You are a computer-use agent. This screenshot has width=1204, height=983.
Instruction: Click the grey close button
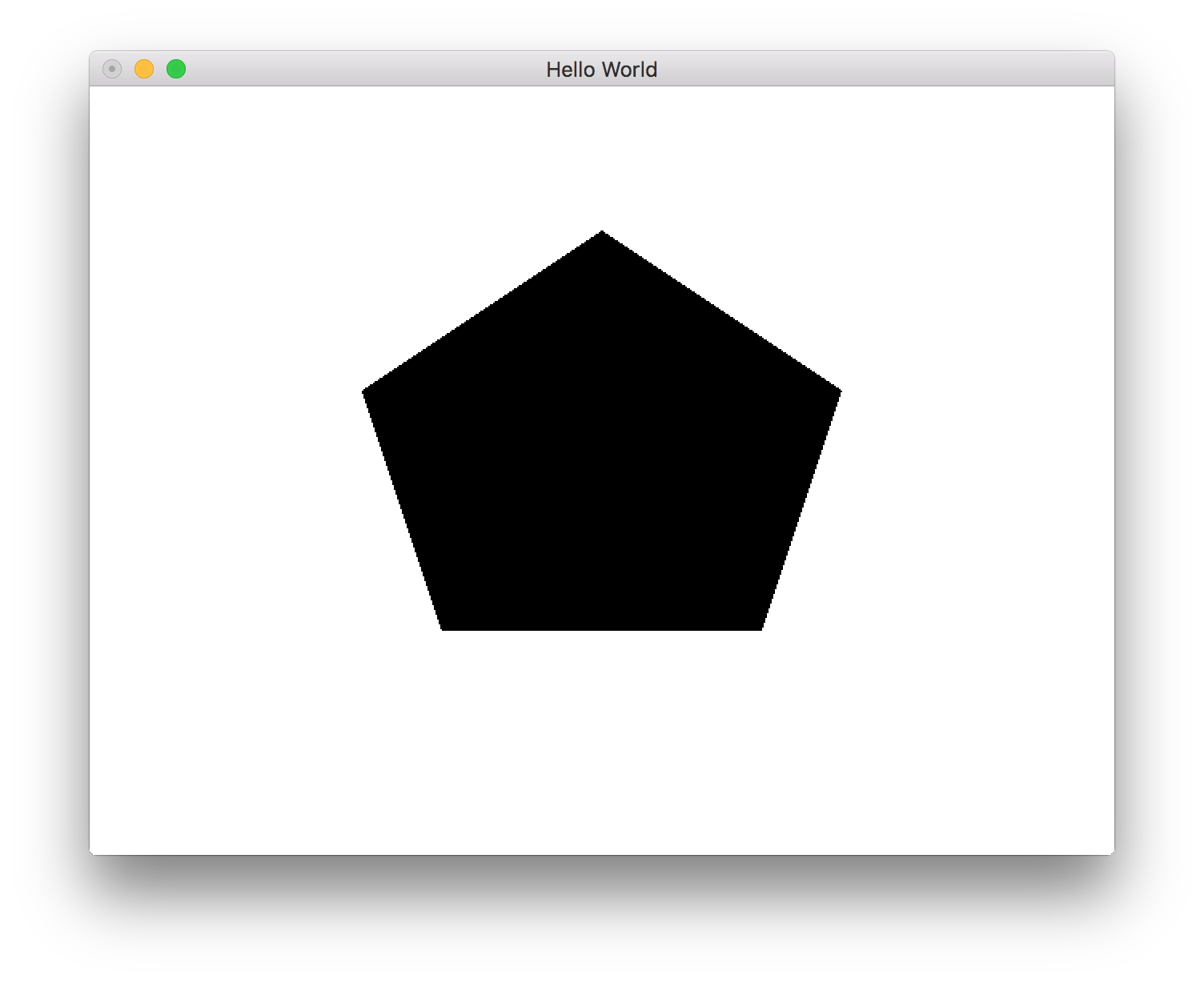[x=113, y=70]
